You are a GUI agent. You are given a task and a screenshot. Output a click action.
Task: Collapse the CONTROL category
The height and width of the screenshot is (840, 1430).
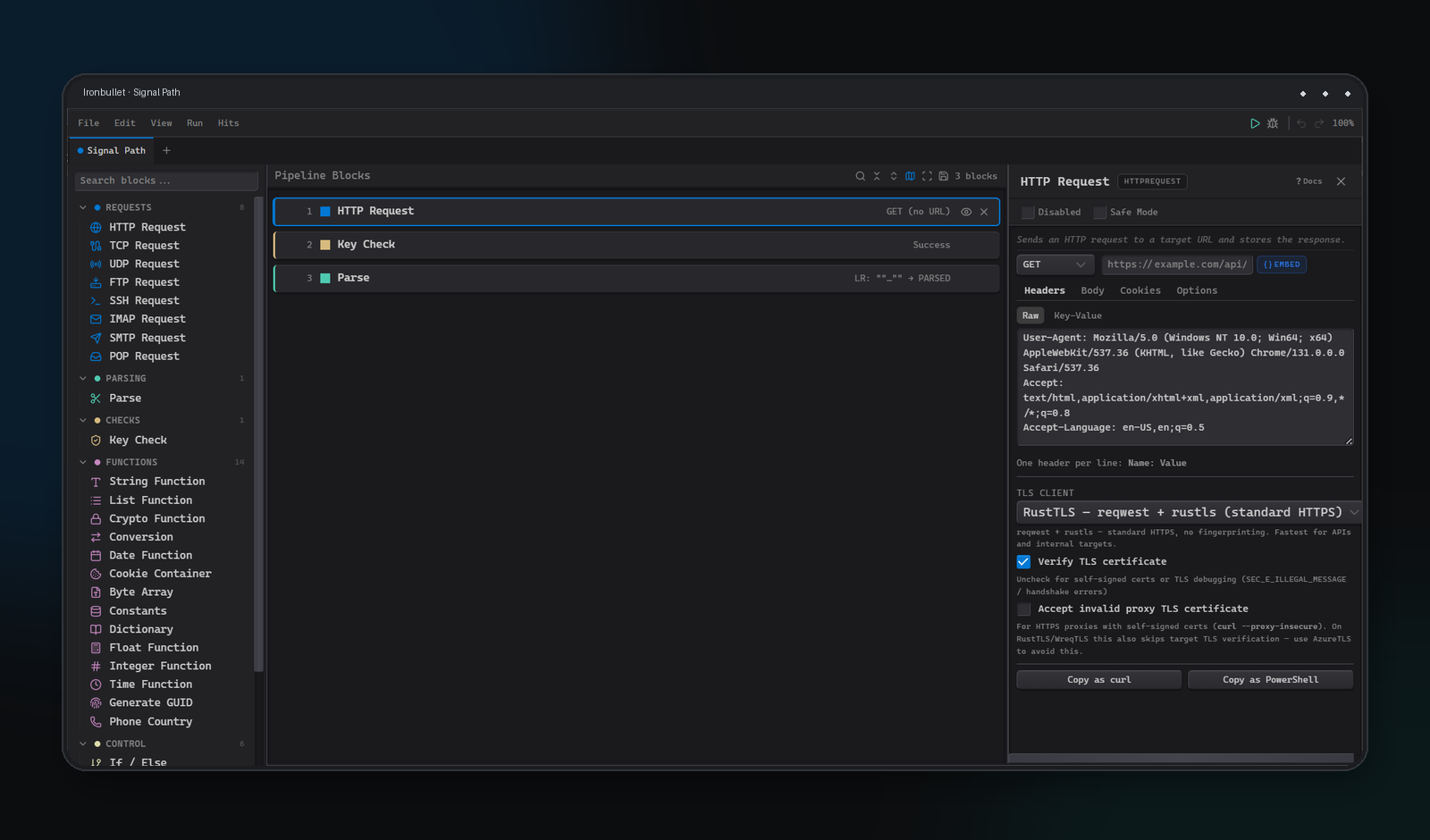(83, 744)
